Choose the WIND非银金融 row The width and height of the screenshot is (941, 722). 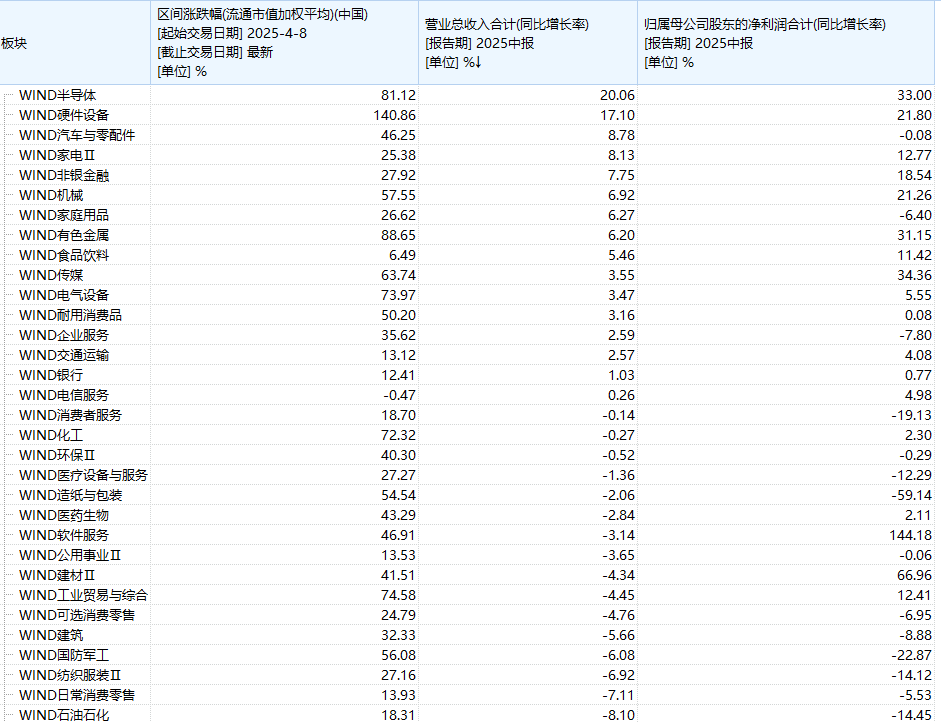(64, 175)
